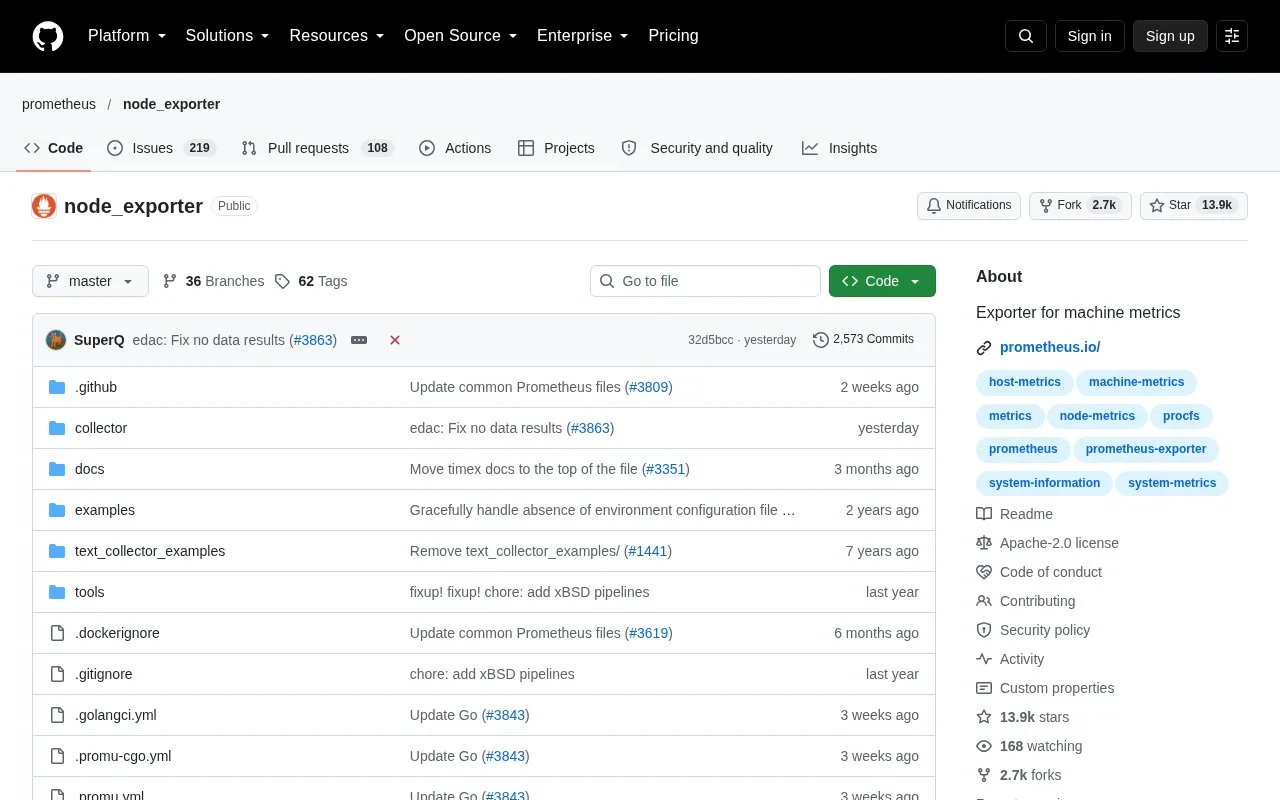1280x800 pixels.
Task: Click the Notifications bell button
Action: click(x=968, y=206)
